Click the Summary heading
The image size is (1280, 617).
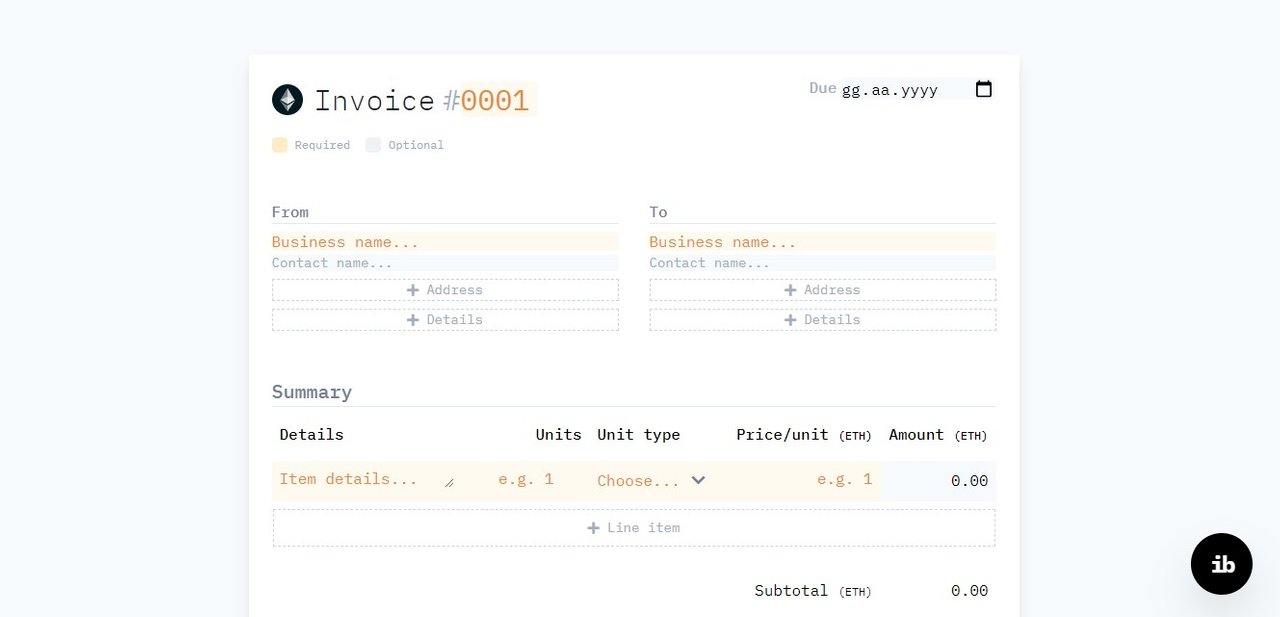pos(312,392)
